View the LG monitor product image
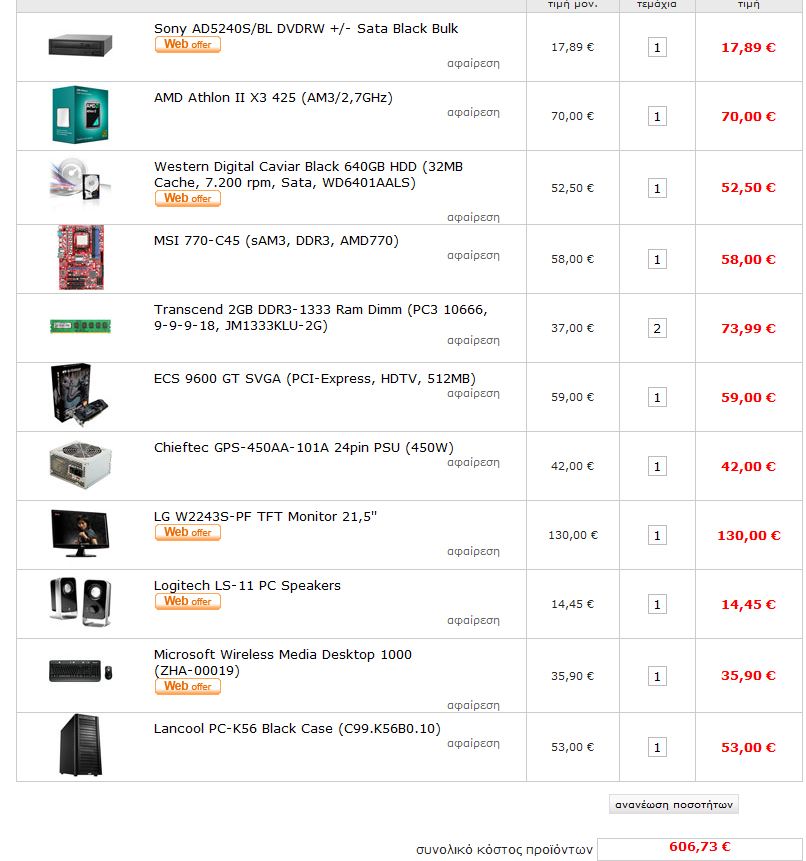This screenshot has width=806, height=861. pyautogui.click(x=80, y=532)
